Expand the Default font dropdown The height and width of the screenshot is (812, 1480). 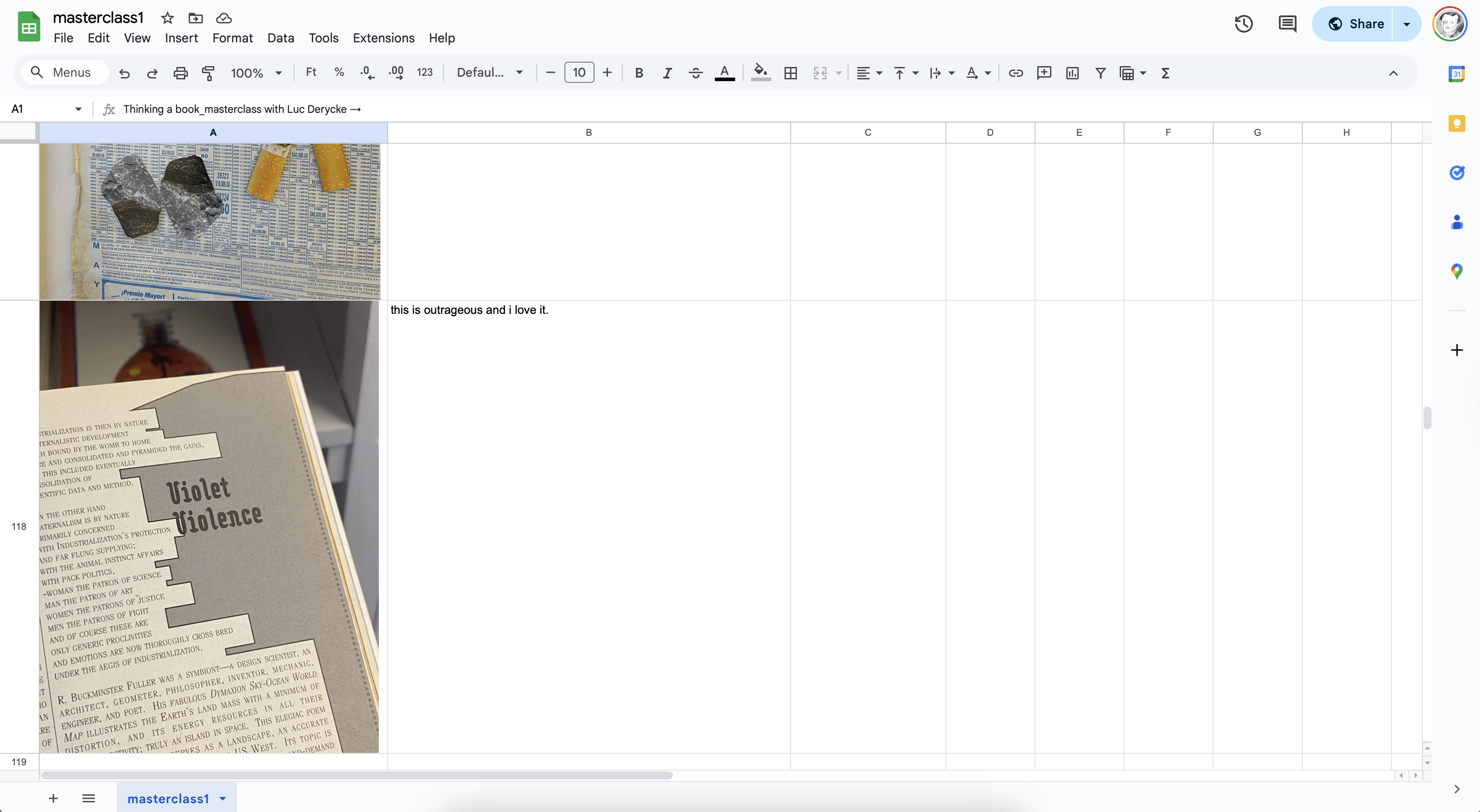[x=490, y=73]
